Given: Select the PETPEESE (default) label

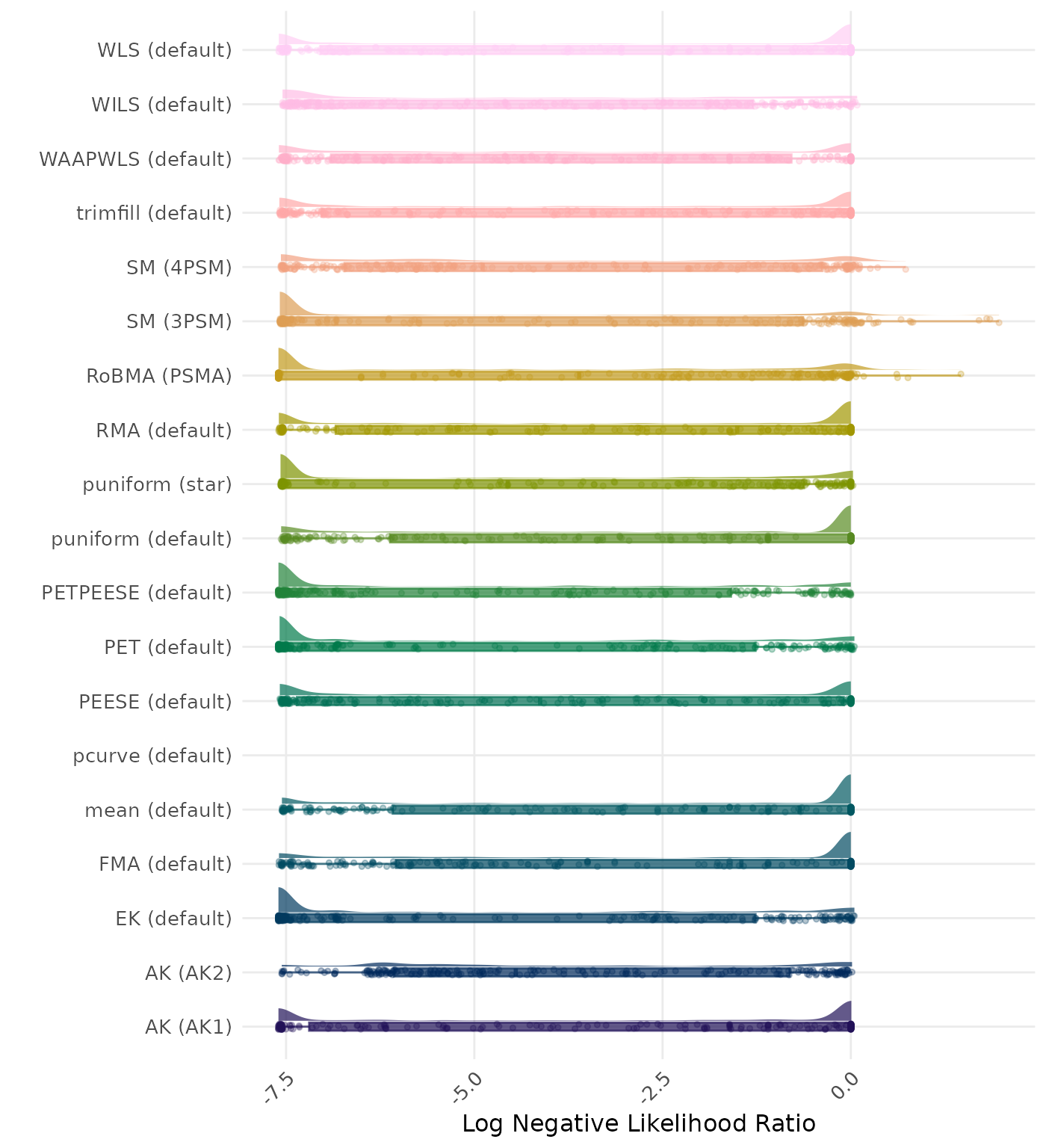Looking at the screenshot, I should (137, 593).
